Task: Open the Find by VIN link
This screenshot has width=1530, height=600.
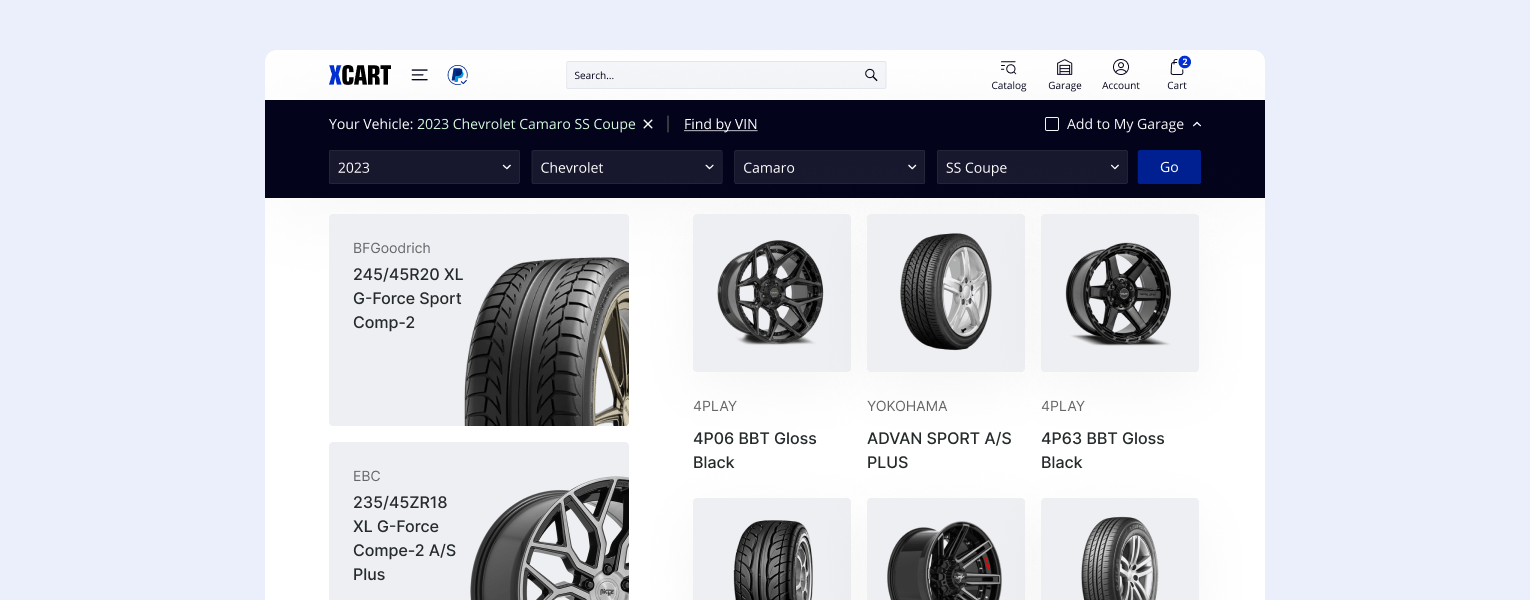Action: pos(720,124)
